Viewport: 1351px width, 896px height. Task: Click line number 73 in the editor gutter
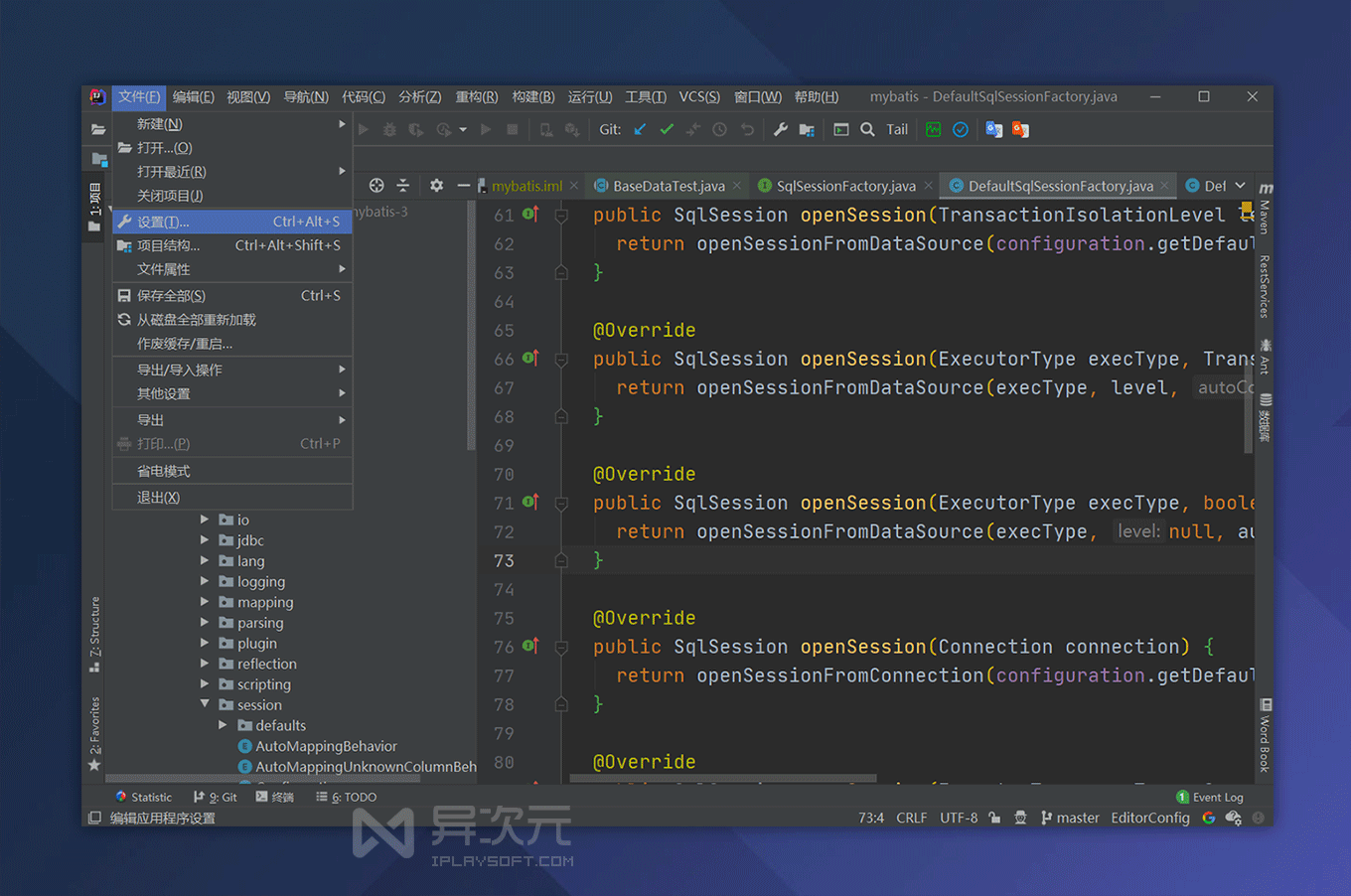pos(504,560)
